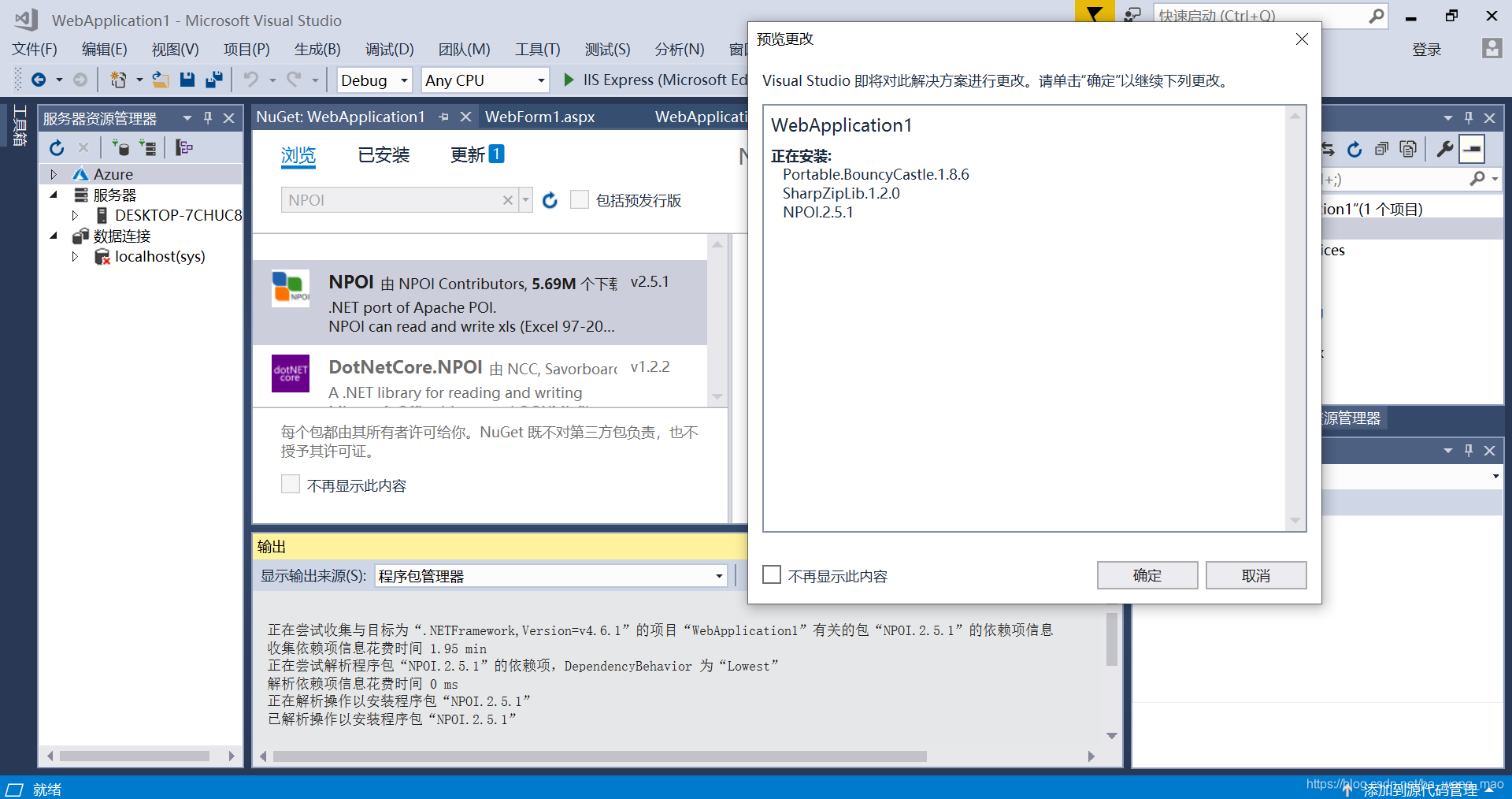Select the DotNetCore.NPOI package
The width and height of the screenshot is (1512, 799).
pyautogui.click(x=480, y=377)
